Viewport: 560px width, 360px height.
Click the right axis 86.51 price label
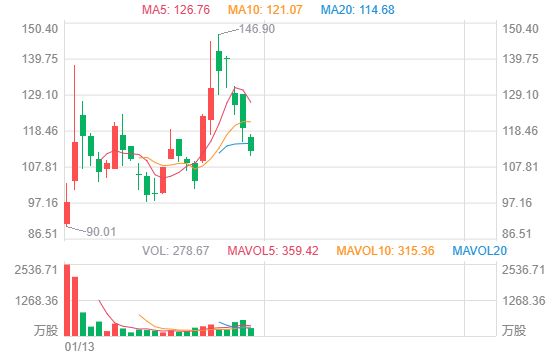(x=517, y=234)
